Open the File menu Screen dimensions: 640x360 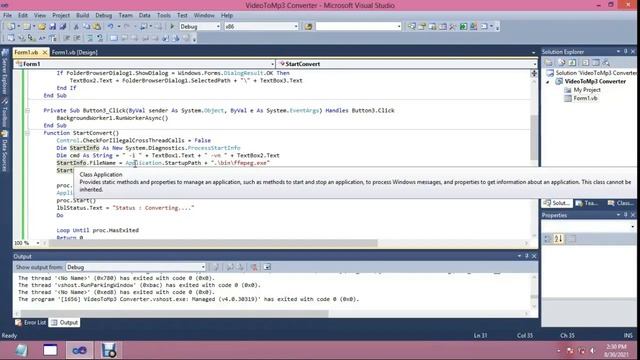click(7, 15)
